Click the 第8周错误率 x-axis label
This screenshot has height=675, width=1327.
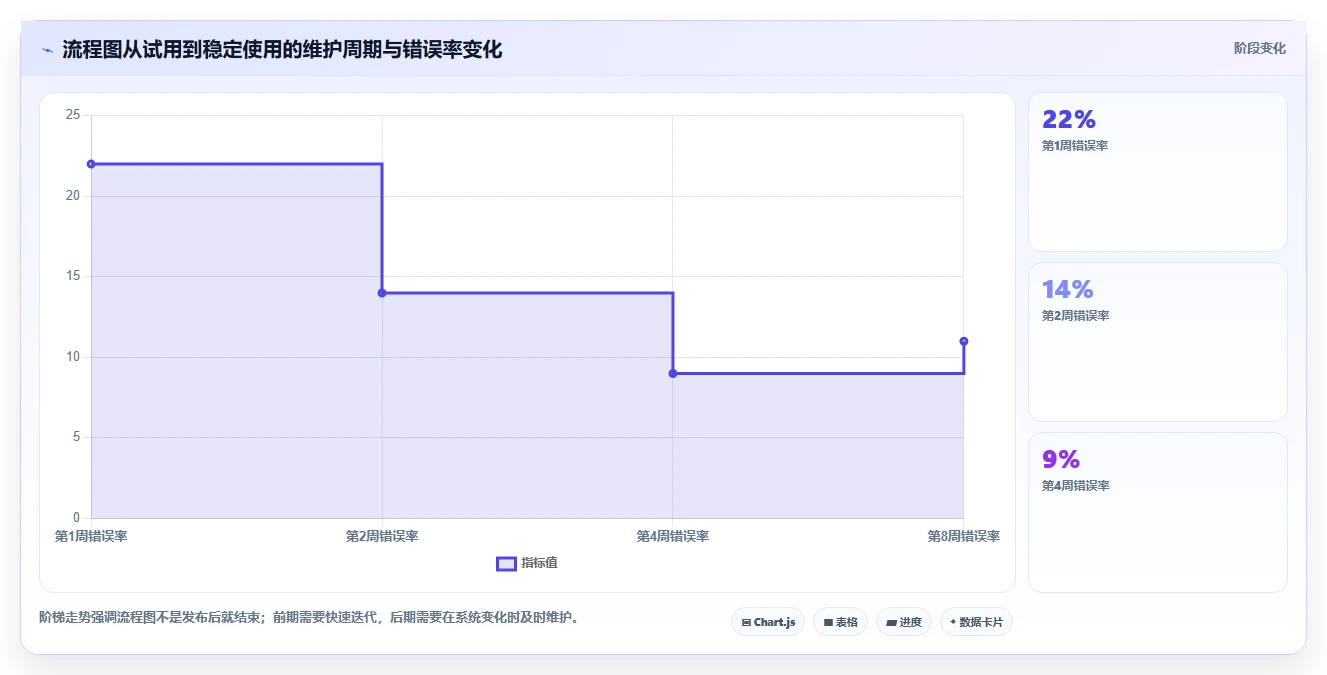click(964, 536)
